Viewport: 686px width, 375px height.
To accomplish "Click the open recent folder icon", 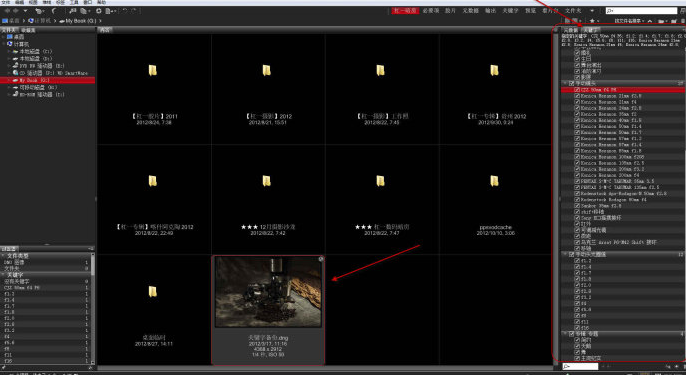I will pos(663,21).
